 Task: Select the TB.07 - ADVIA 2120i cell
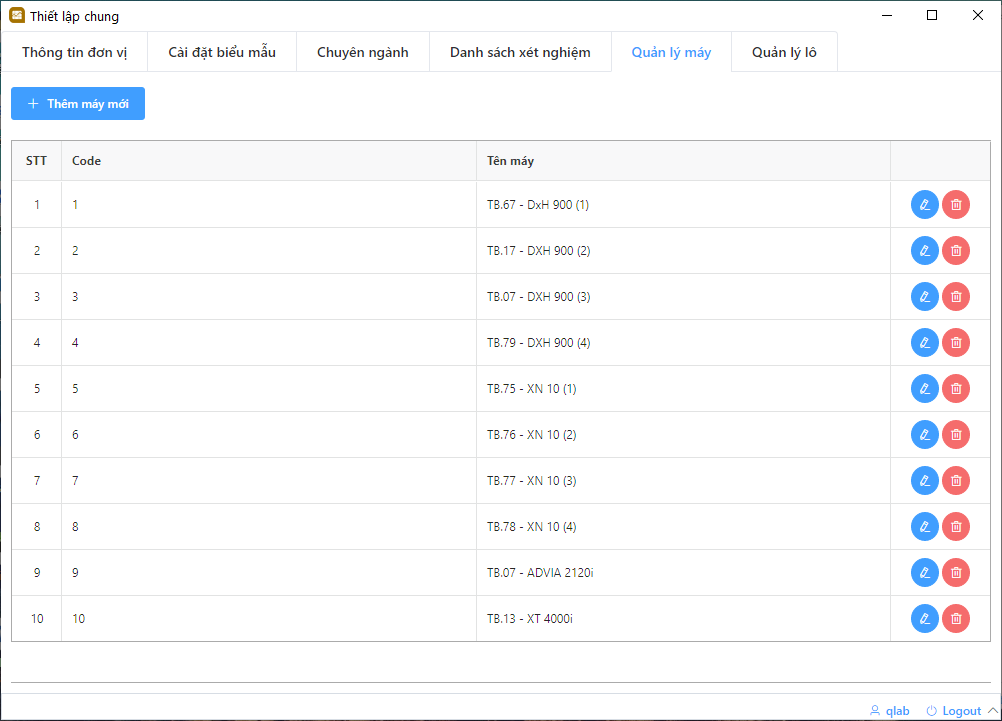[x=683, y=573]
